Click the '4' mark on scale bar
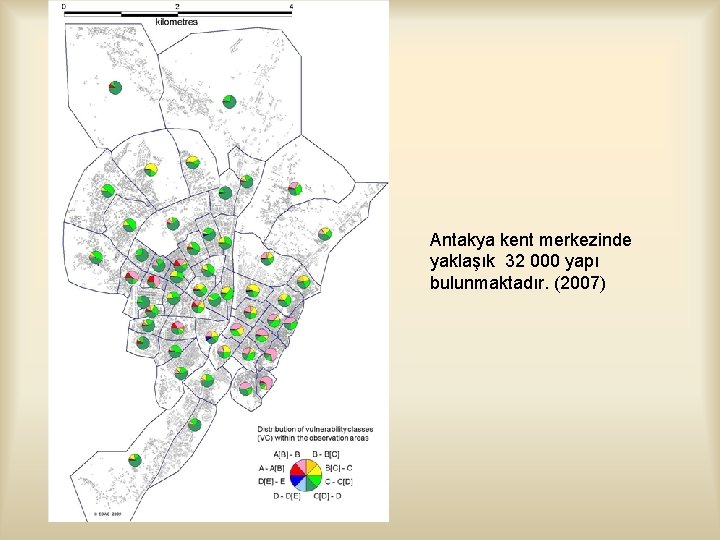 point(291,6)
